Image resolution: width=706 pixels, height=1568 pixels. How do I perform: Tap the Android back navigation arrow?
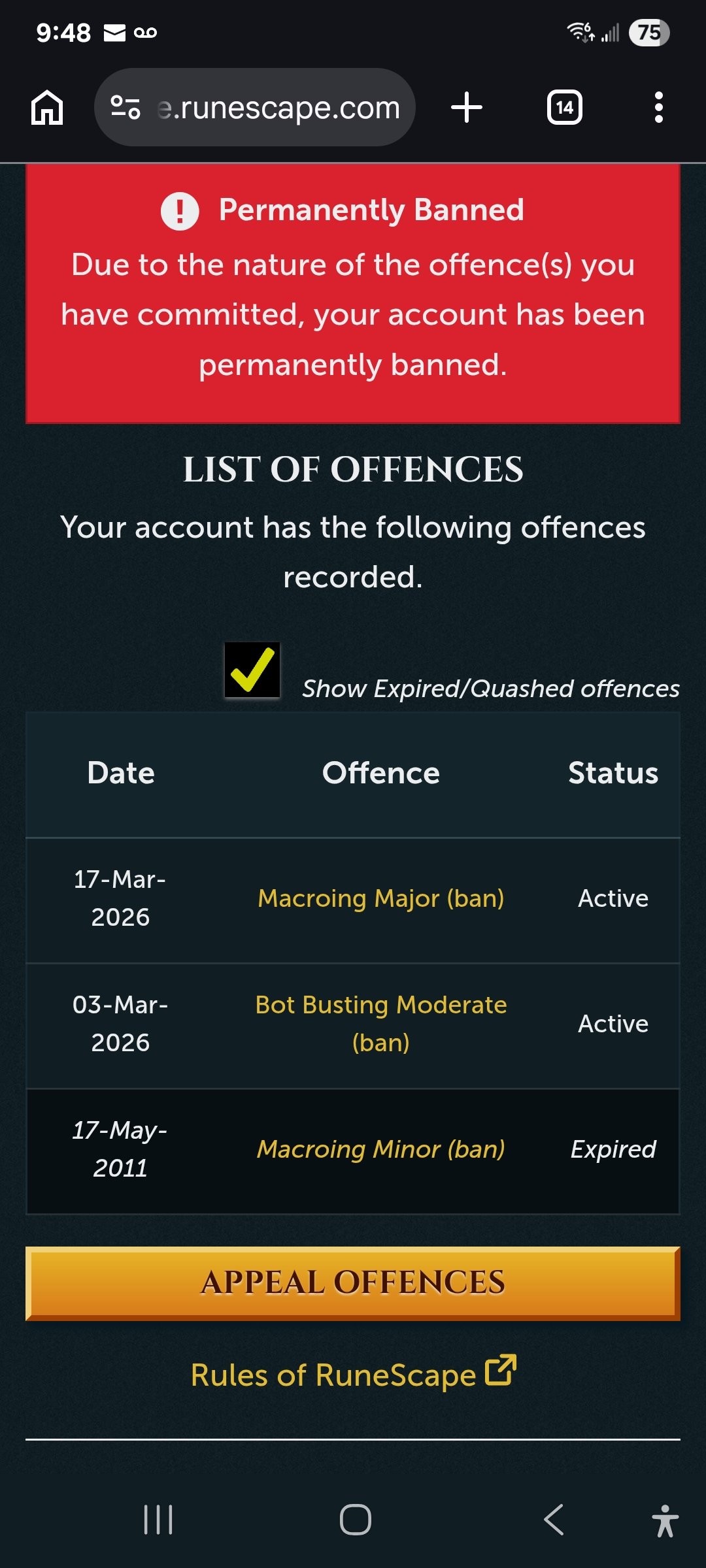tap(553, 1519)
